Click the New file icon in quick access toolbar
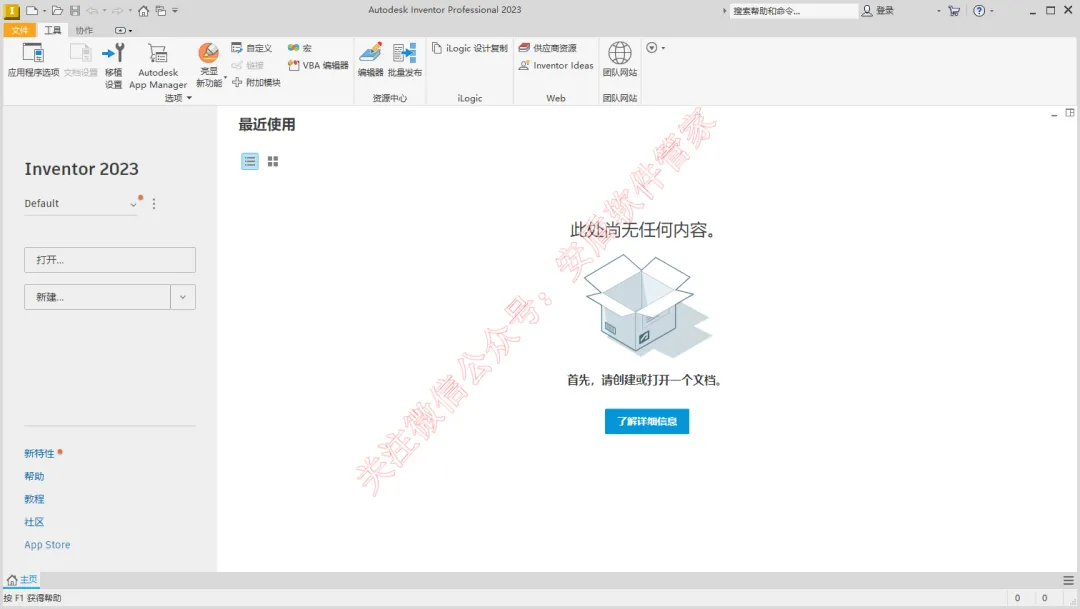Viewport: 1080px width, 609px height. (32, 11)
